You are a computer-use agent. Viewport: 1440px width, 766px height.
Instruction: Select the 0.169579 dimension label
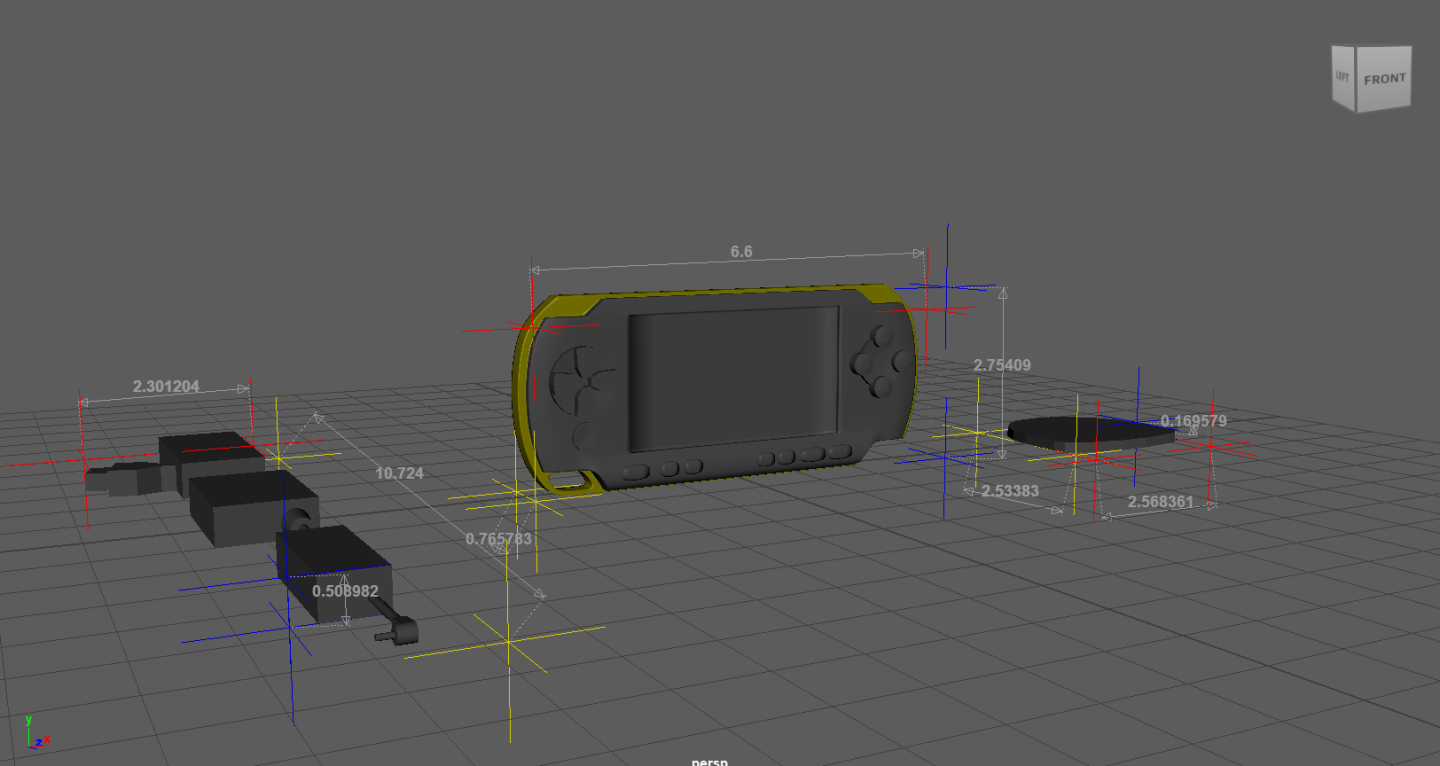click(1194, 421)
